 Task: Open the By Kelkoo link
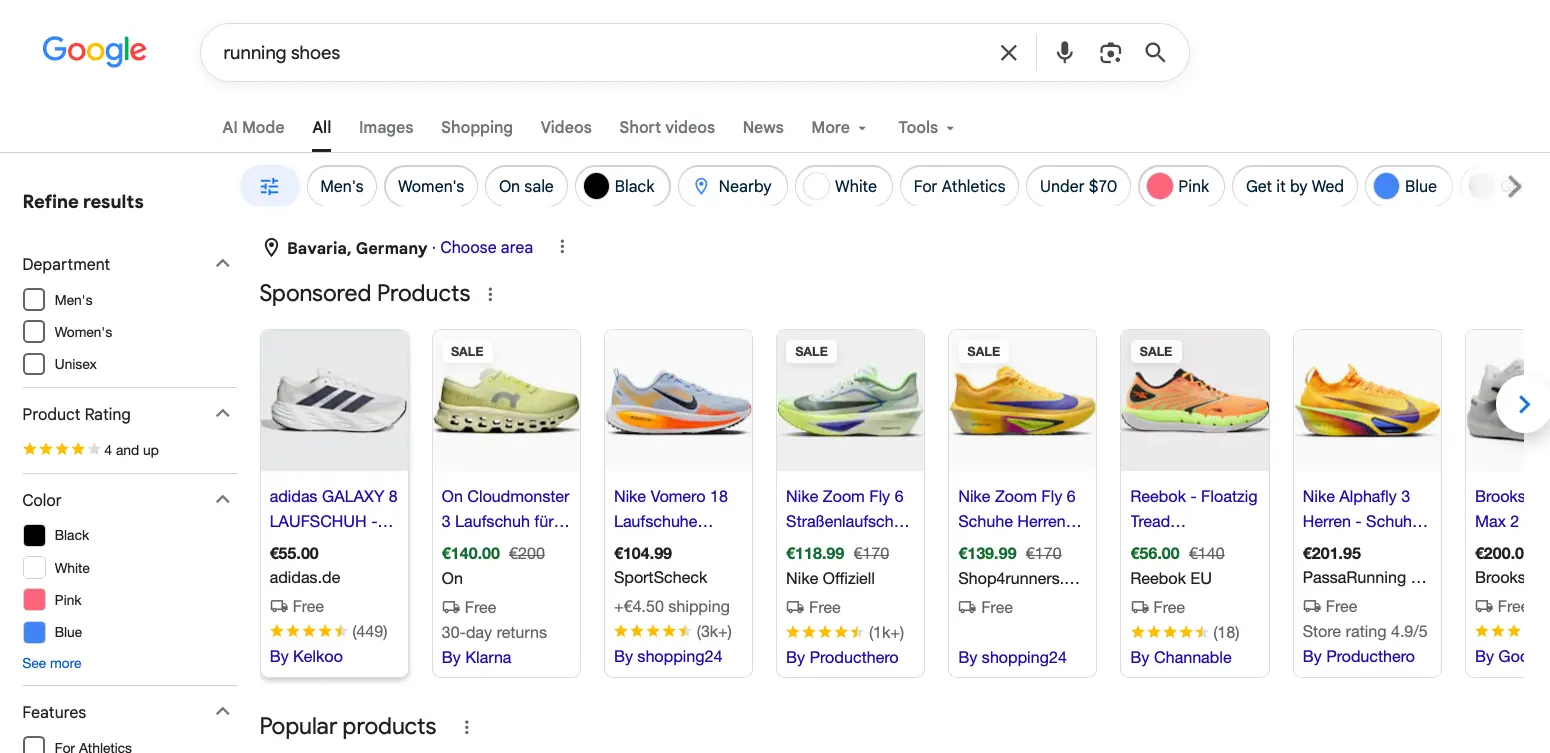coord(306,657)
